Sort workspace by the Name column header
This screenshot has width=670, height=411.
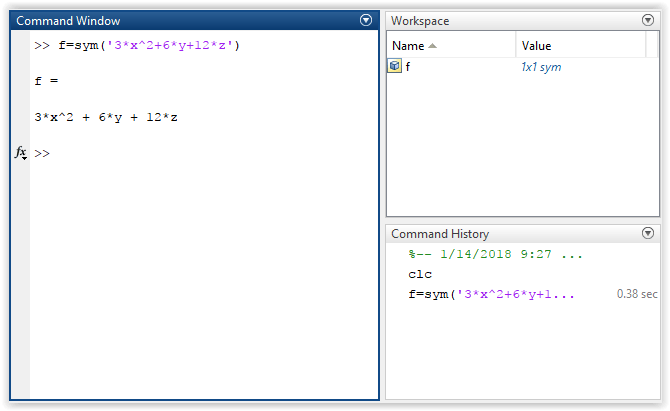(x=451, y=45)
